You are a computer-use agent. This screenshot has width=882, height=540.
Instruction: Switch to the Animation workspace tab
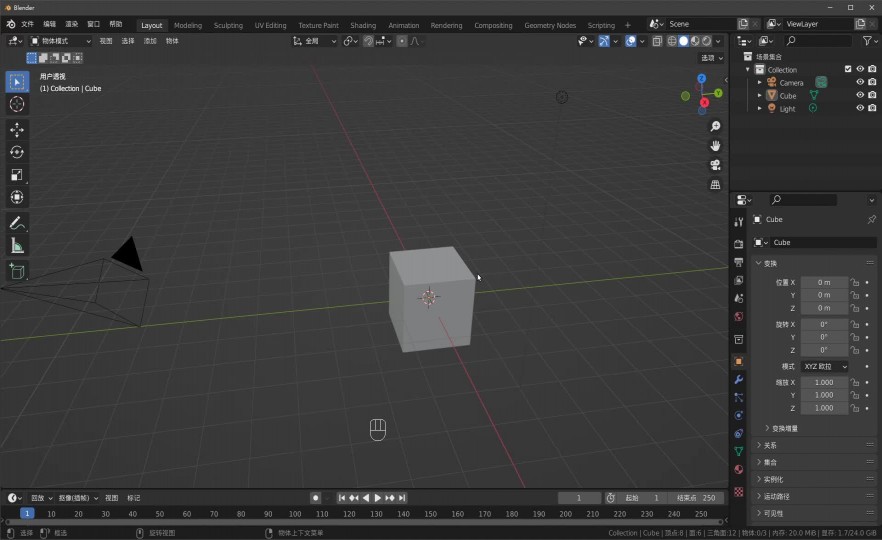pyautogui.click(x=403, y=25)
